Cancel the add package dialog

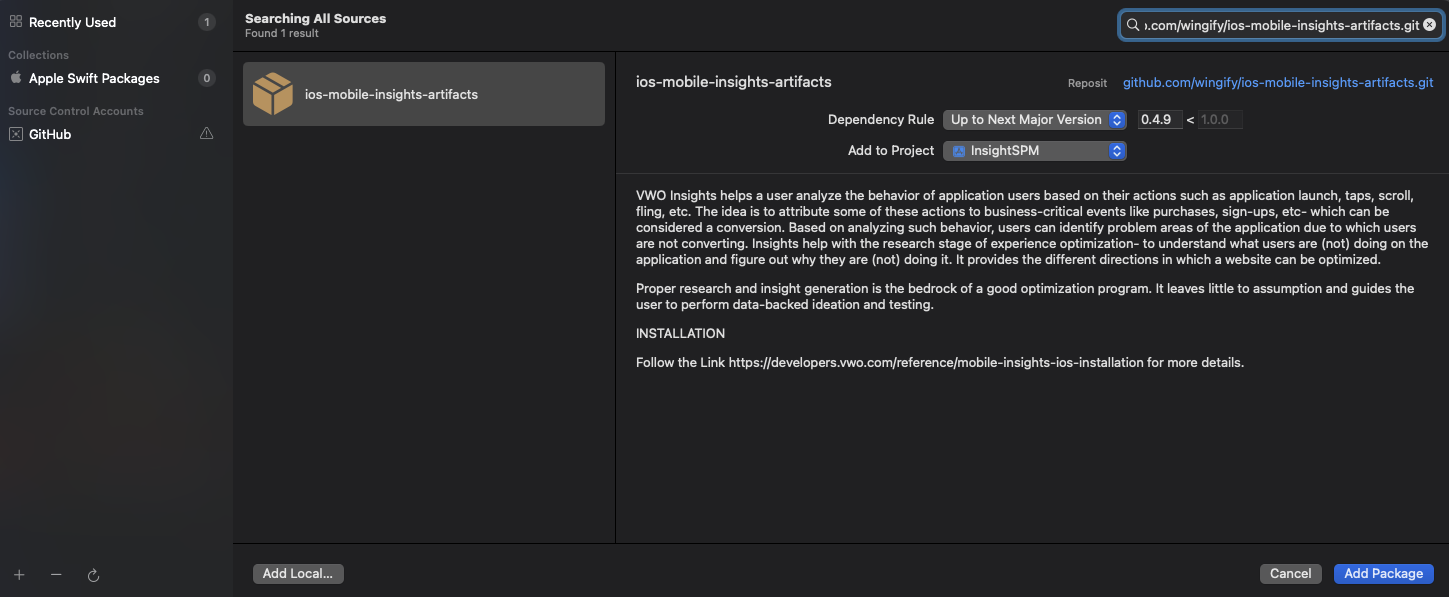pyautogui.click(x=1291, y=574)
